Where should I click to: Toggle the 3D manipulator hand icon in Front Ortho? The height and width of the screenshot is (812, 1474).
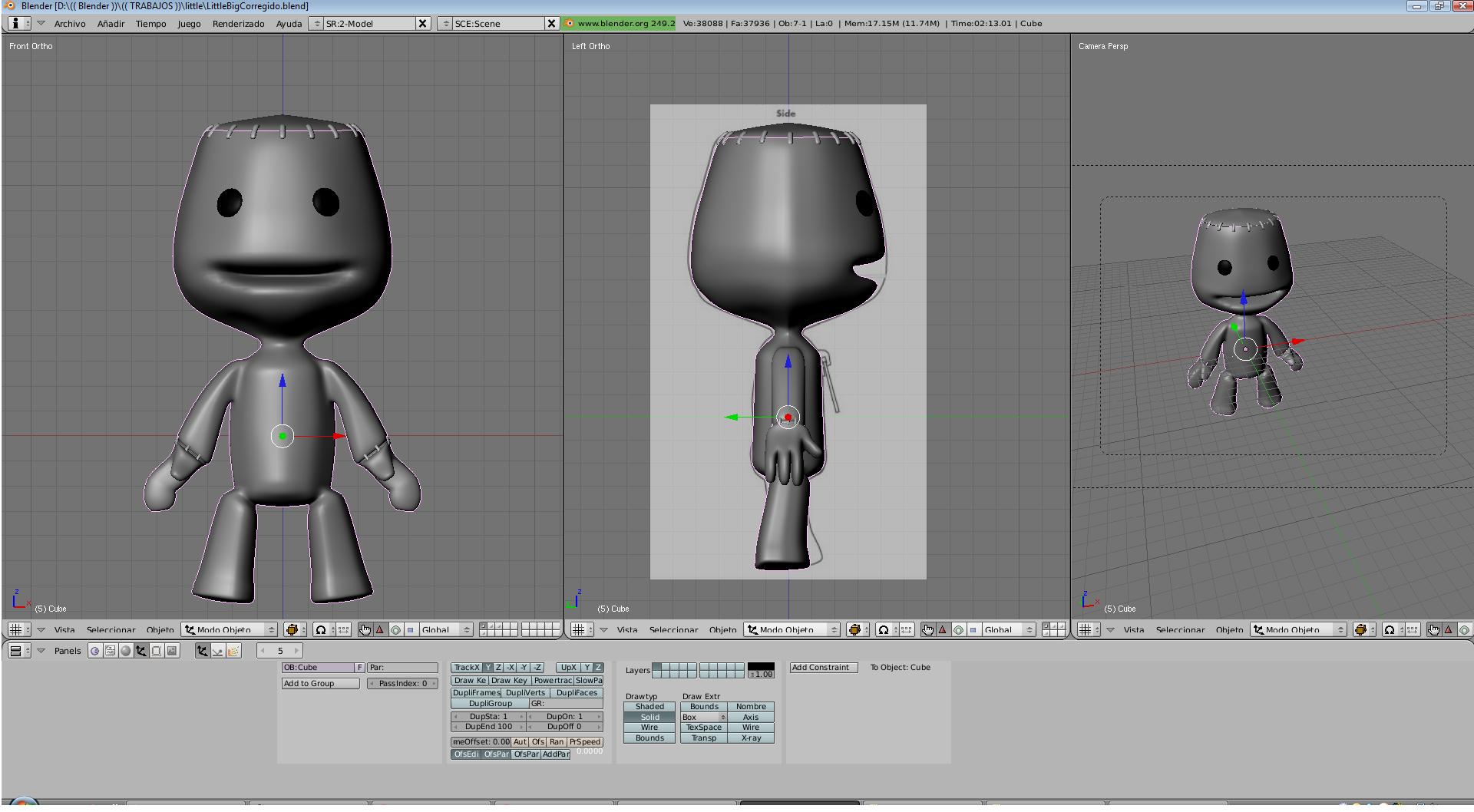pos(365,629)
